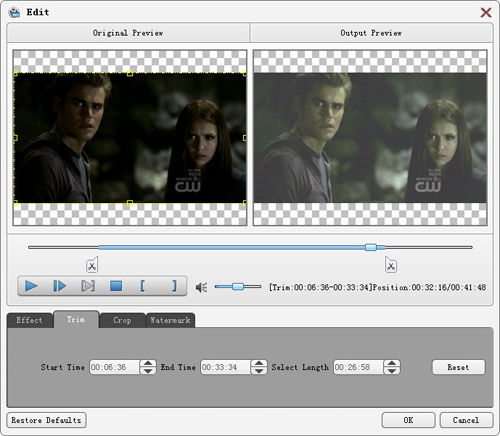Click the Start Time input field

pos(114,367)
